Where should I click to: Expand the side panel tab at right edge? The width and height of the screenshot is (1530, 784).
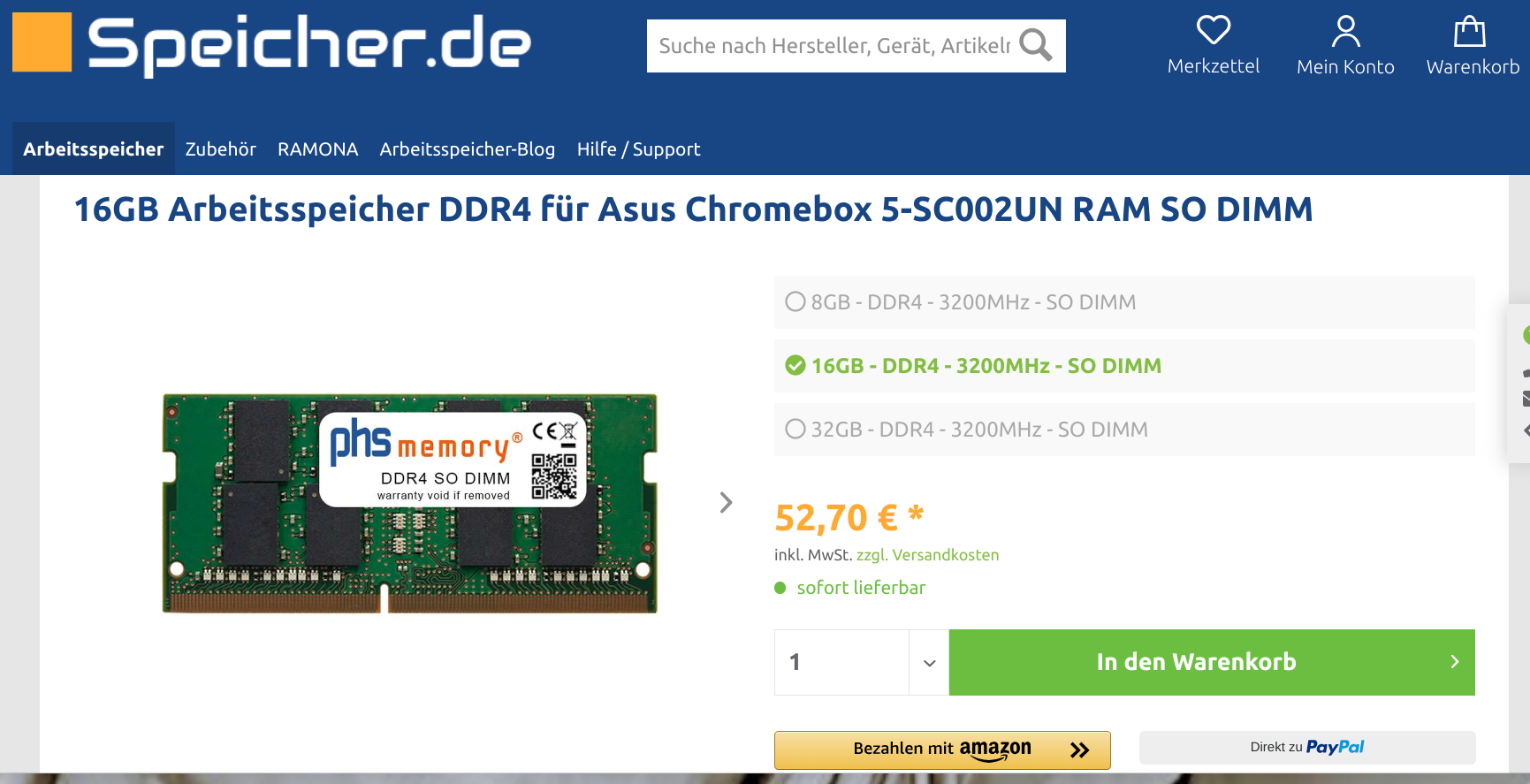pyautogui.click(x=1519, y=383)
